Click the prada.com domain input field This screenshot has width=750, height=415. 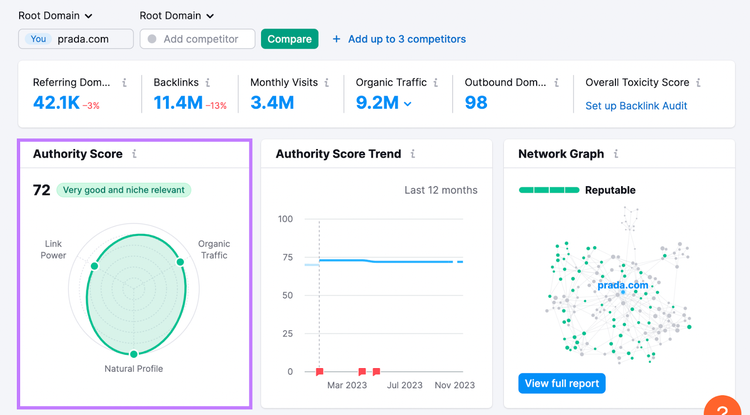76,39
